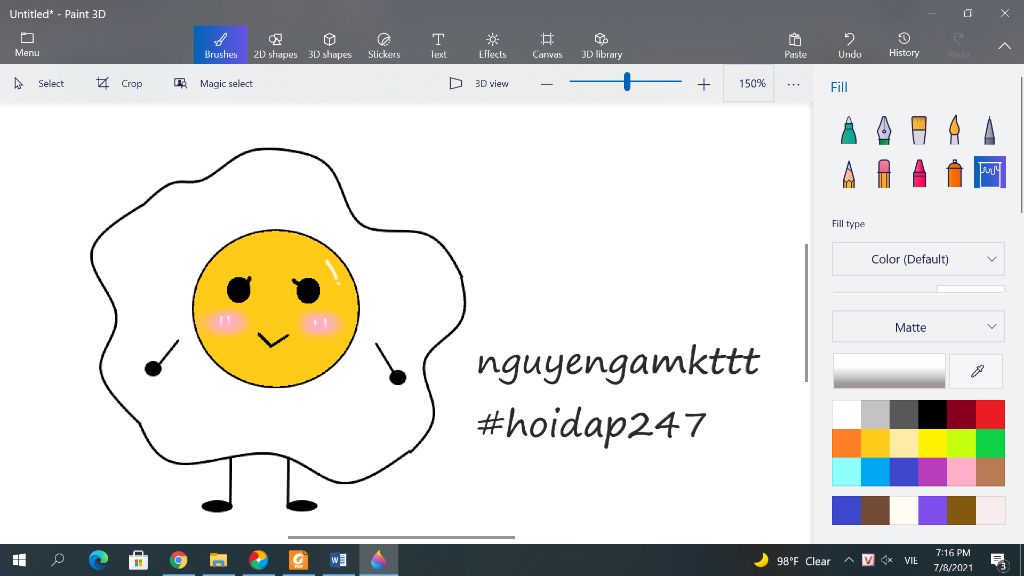Viewport: 1024px width, 576px height.
Task: Collapse the top ribbon with chevron
Action: [x=1004, y=46]
